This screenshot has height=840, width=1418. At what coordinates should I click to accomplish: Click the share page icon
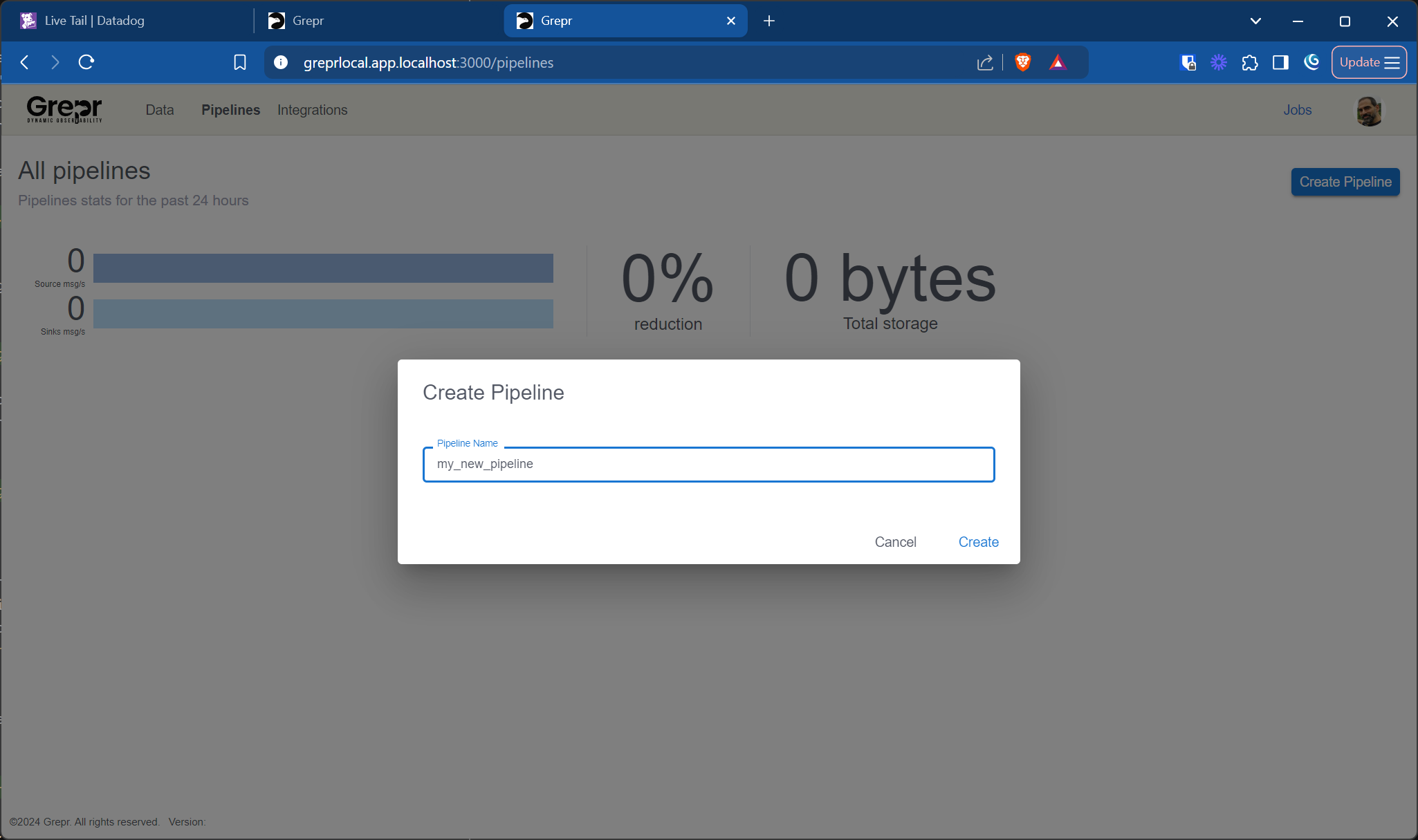985,62
